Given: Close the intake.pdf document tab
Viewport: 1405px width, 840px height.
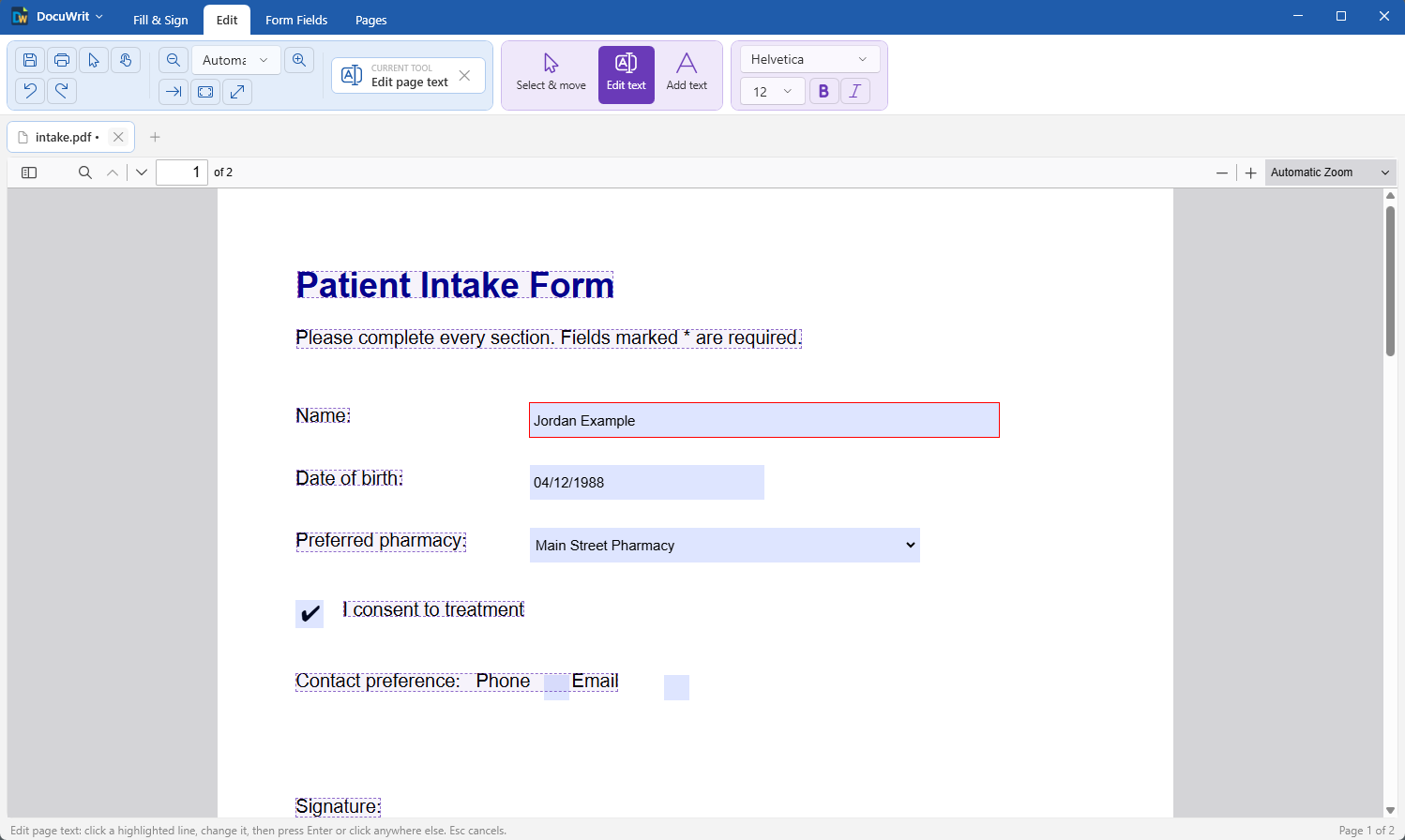Looking at the screenshot, I should [118, 137].
